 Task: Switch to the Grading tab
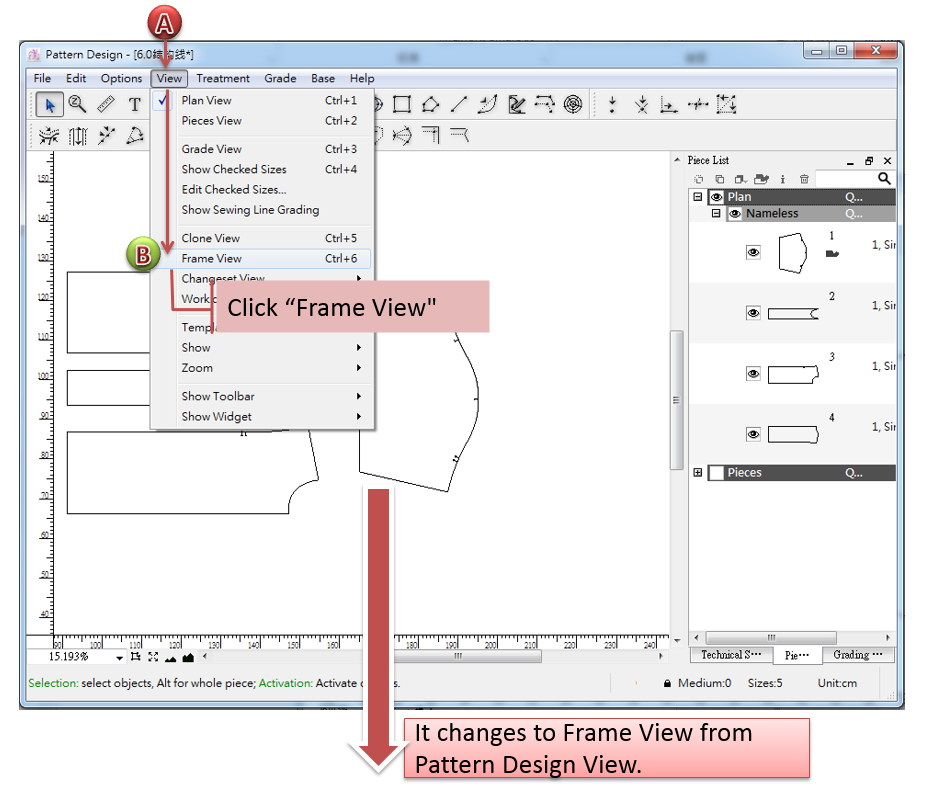(858, 655)
